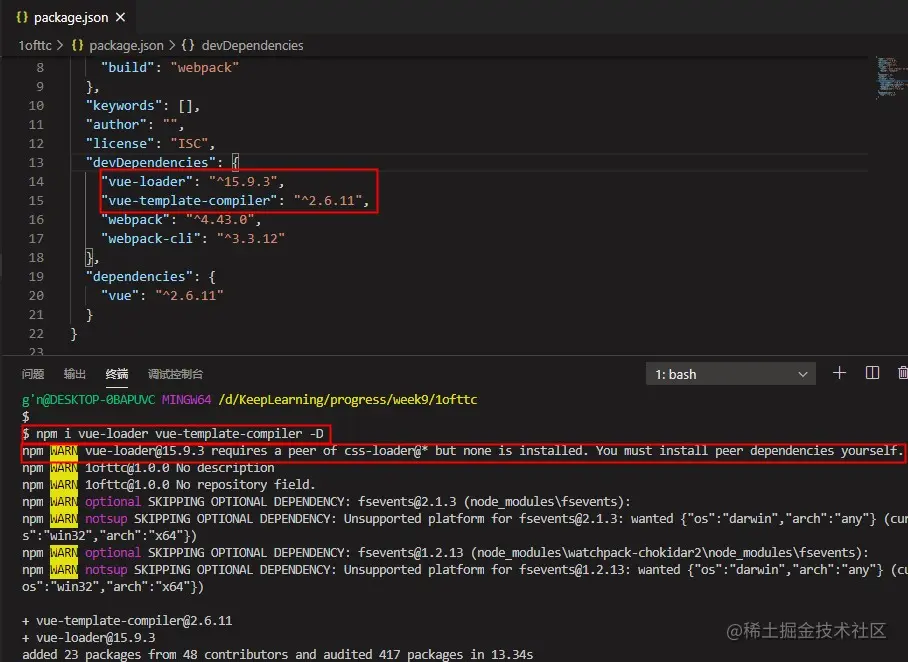Click the "build": "webpack" line
Screen dimensions: 908x662
[170, 68]
